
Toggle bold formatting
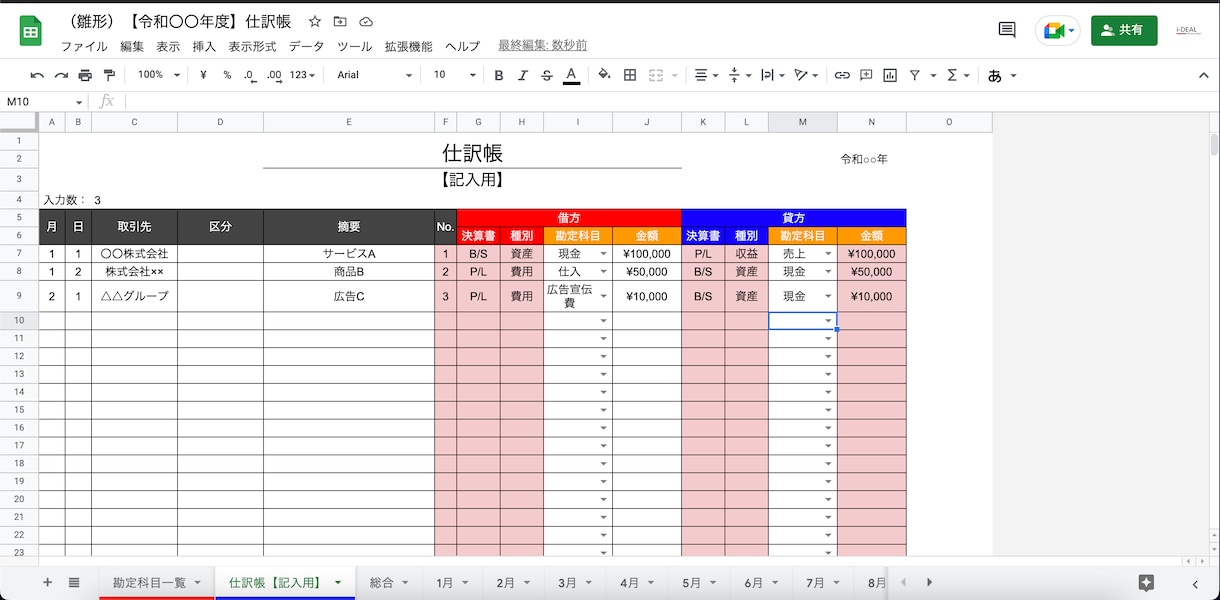pyautogui.click(x=499, y=75)
